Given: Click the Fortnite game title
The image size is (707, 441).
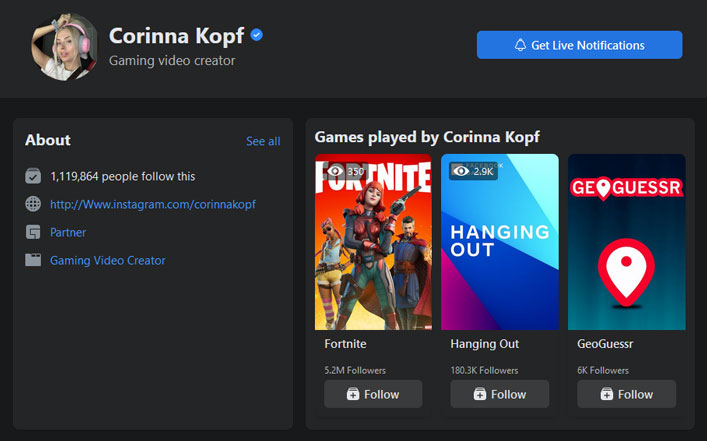Looking at the screenshot, I should click(345, 344).
